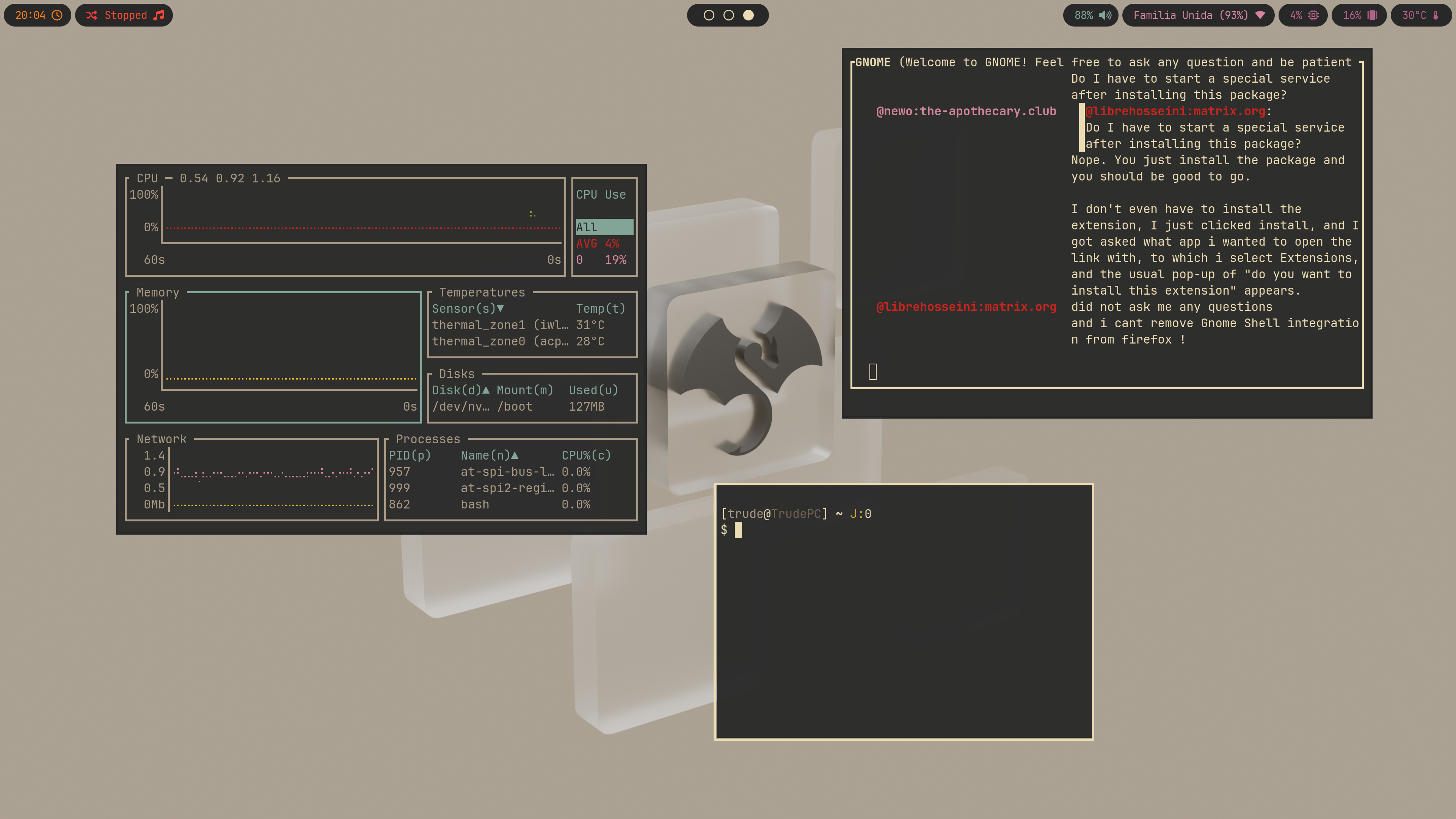Select the AVG 4% CPU entry
1456x819 pixels.
[x=598, y=243]
